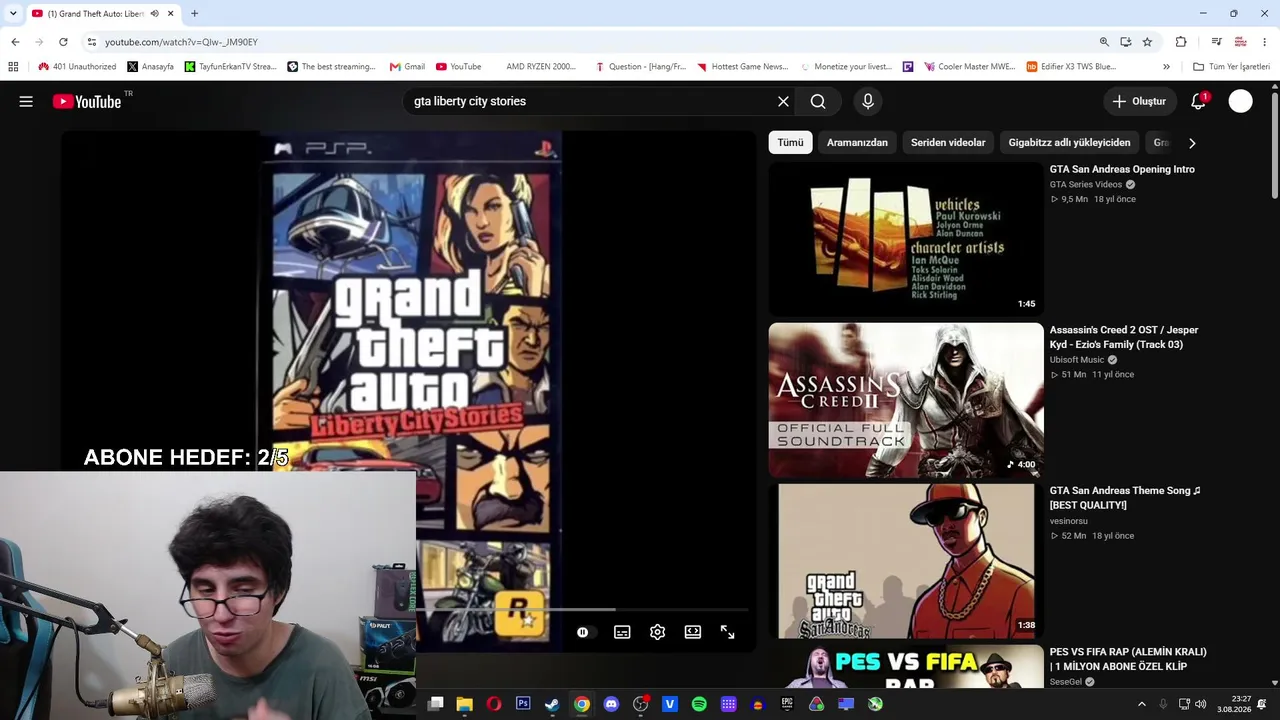Show hidden system tray icons
Image resolution: width=1280 pixels, height=720 pixels.
1142,704
